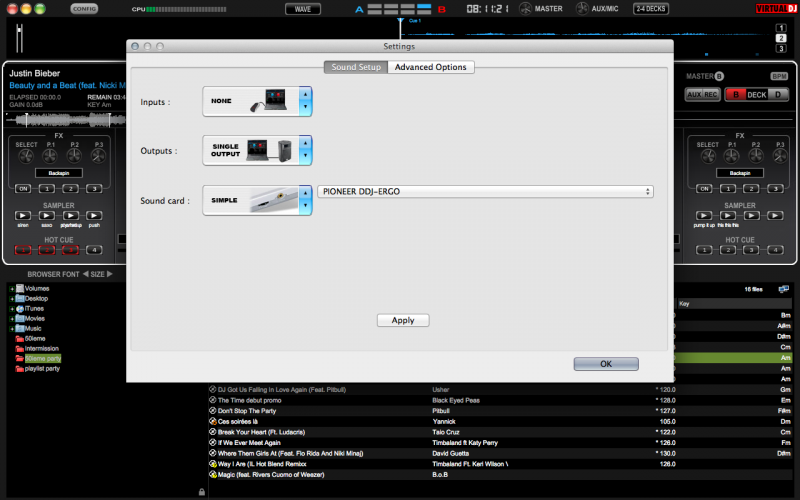Click the master headphone icon in top bar
The width and height of the screenshot is (800, 500).
pyautogui.click(x=526, y=9)
